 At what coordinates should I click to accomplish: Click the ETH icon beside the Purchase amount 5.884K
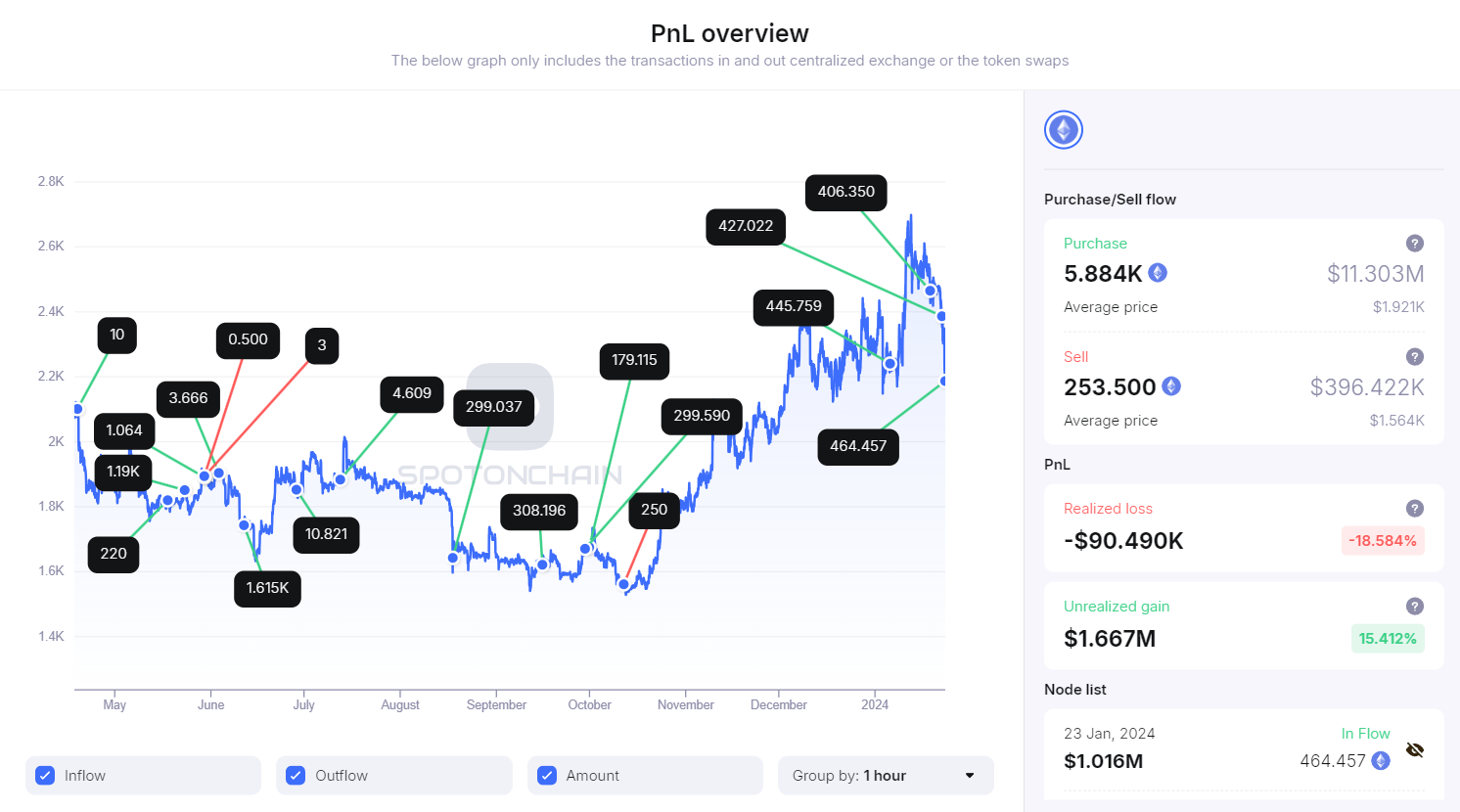click(x=1158, y=273)
